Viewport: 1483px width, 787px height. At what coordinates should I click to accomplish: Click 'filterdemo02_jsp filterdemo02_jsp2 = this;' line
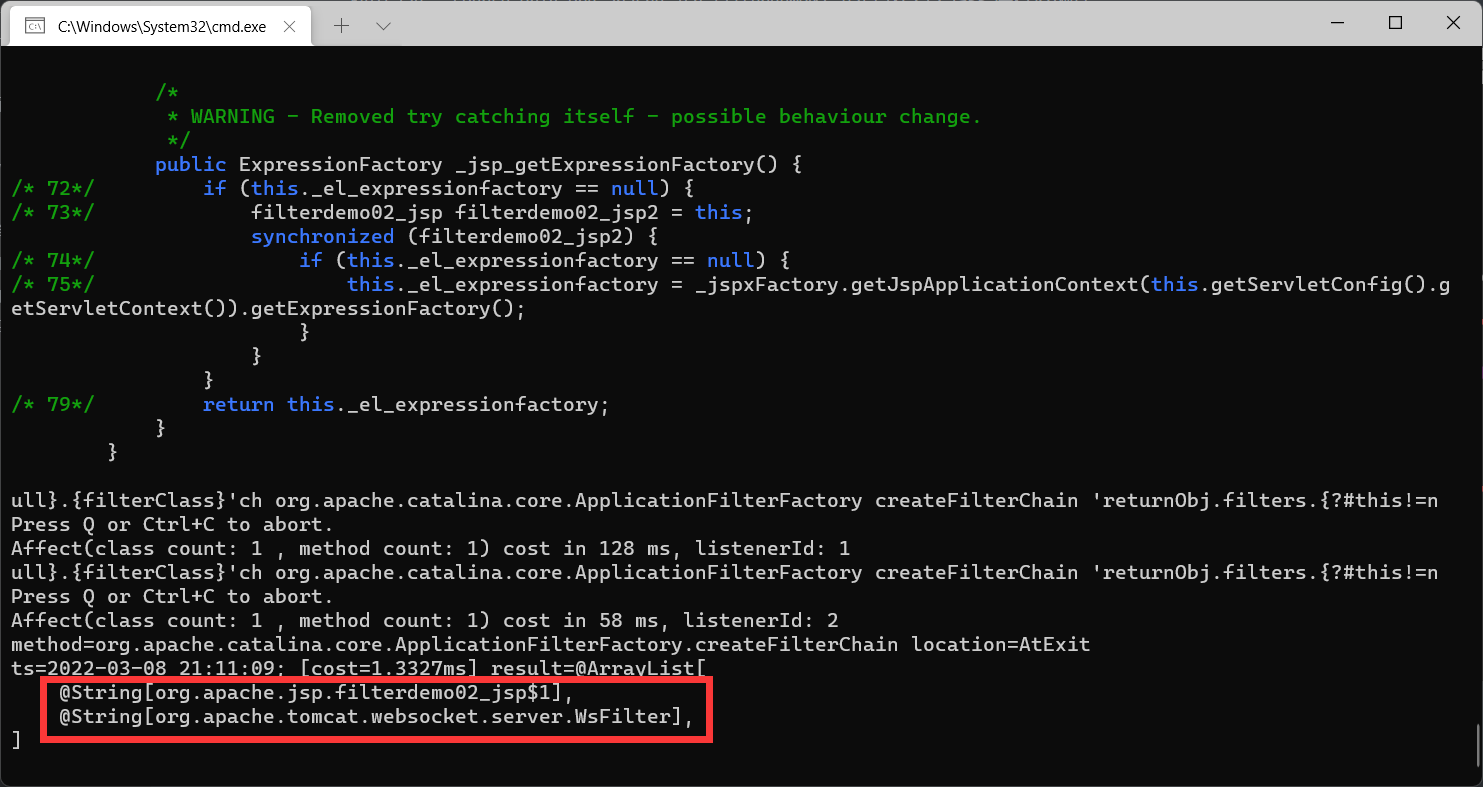tap(502, 213)
